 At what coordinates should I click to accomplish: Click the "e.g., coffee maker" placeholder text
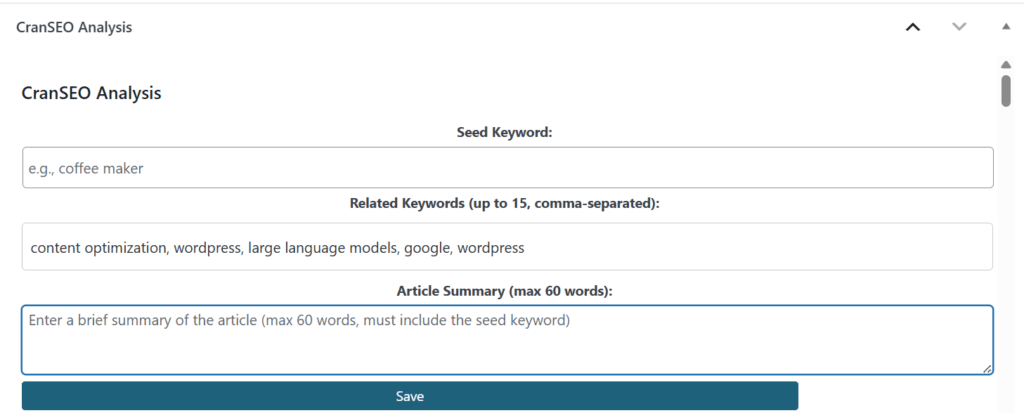[86, 169]
